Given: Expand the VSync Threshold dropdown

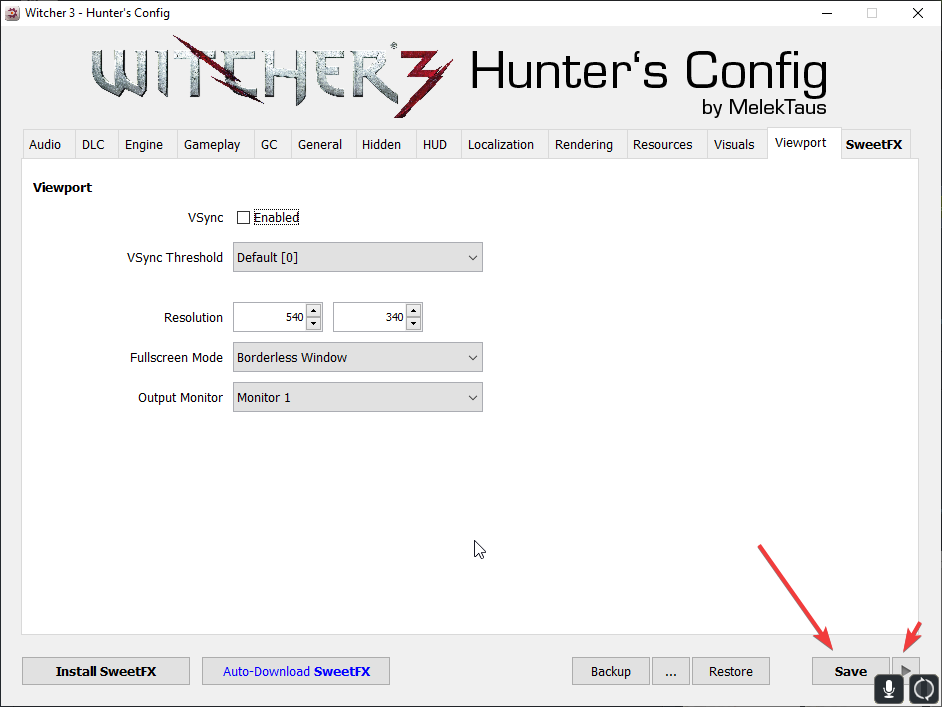Looking at the screenshot, I should pyautogui.click(x=357, y=257).
